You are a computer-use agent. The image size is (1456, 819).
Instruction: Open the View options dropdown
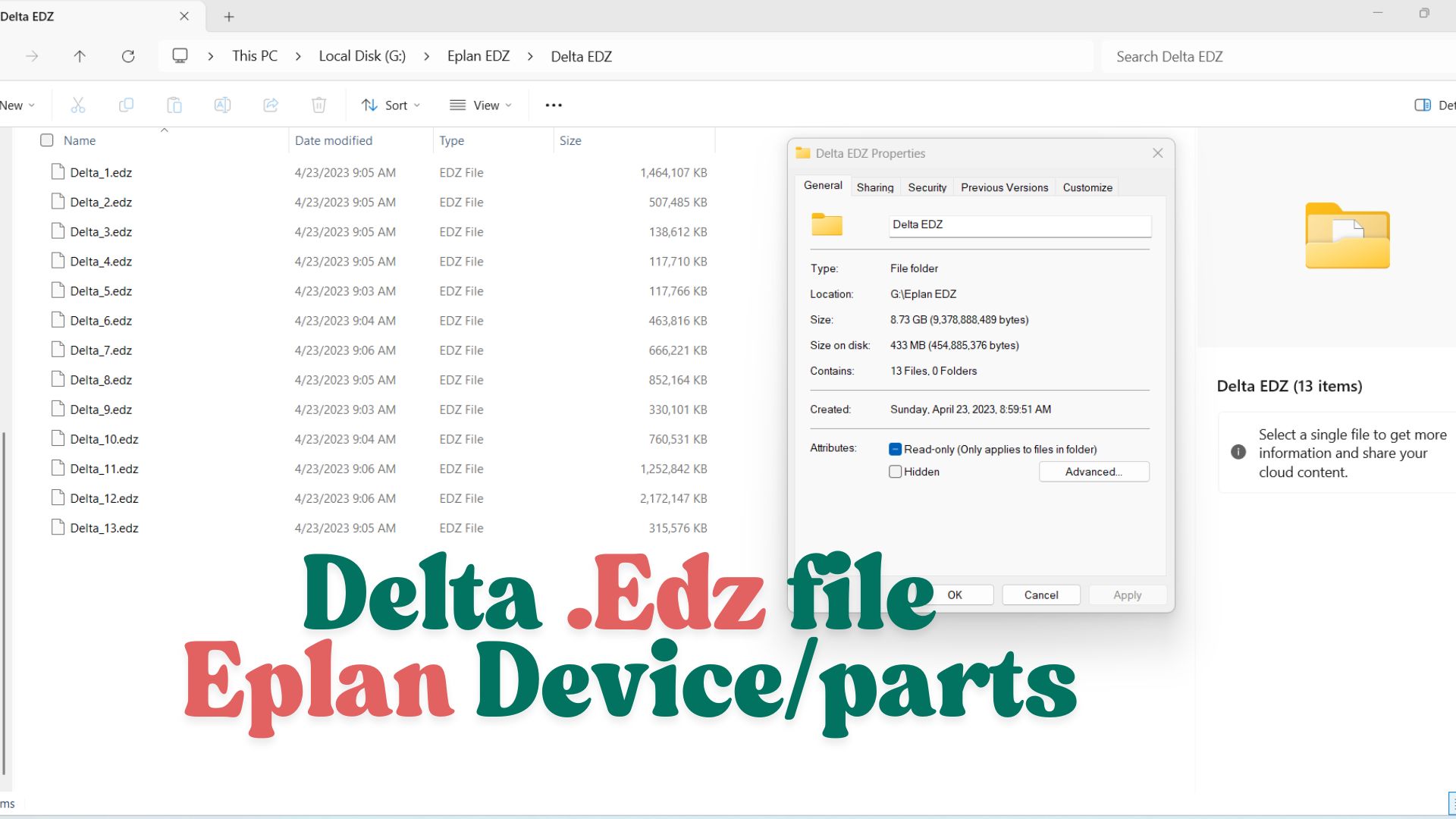[x=480, y=105]
